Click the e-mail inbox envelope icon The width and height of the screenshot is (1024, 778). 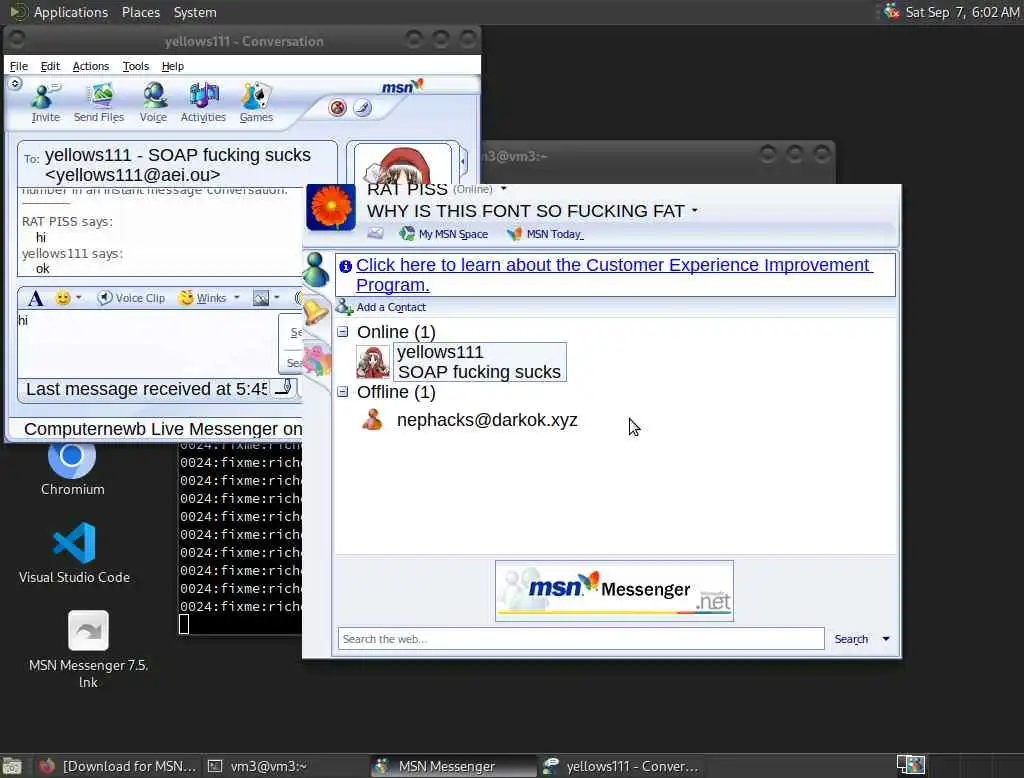pos(375,233)
